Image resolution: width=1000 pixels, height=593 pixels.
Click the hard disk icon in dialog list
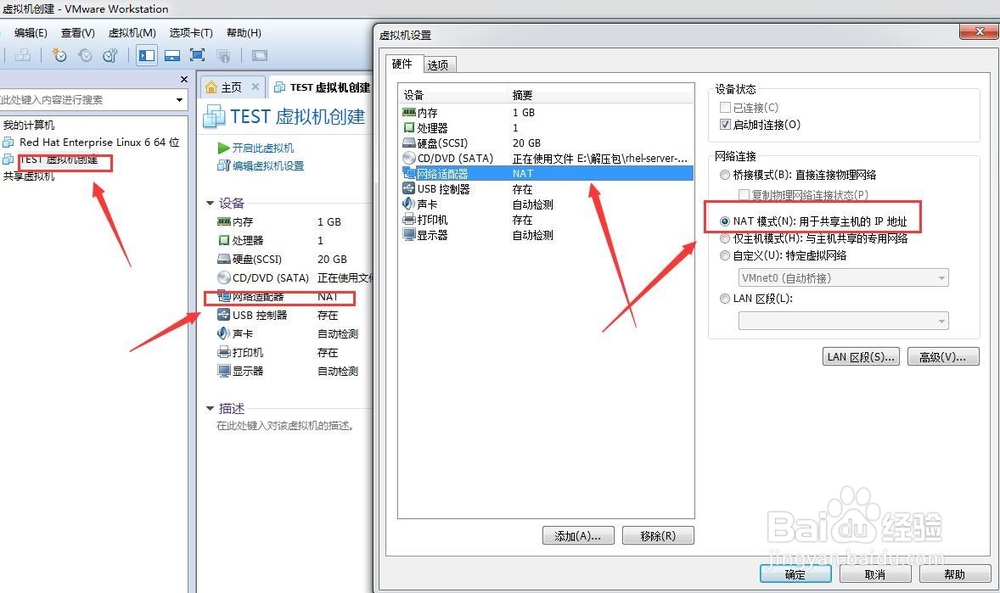pyautogui.click(x=409, y=143)
